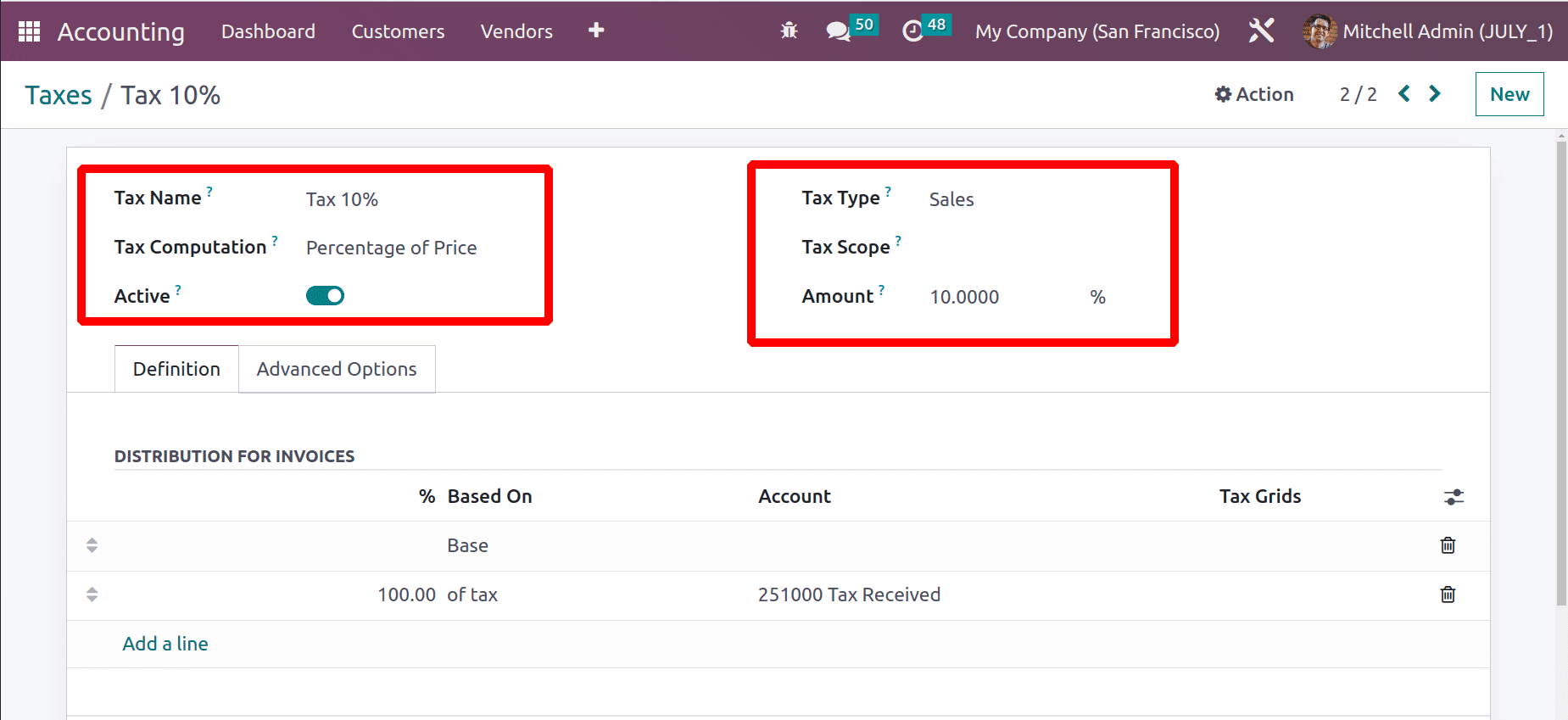Go to the next tax record

tap(1435, 94)
